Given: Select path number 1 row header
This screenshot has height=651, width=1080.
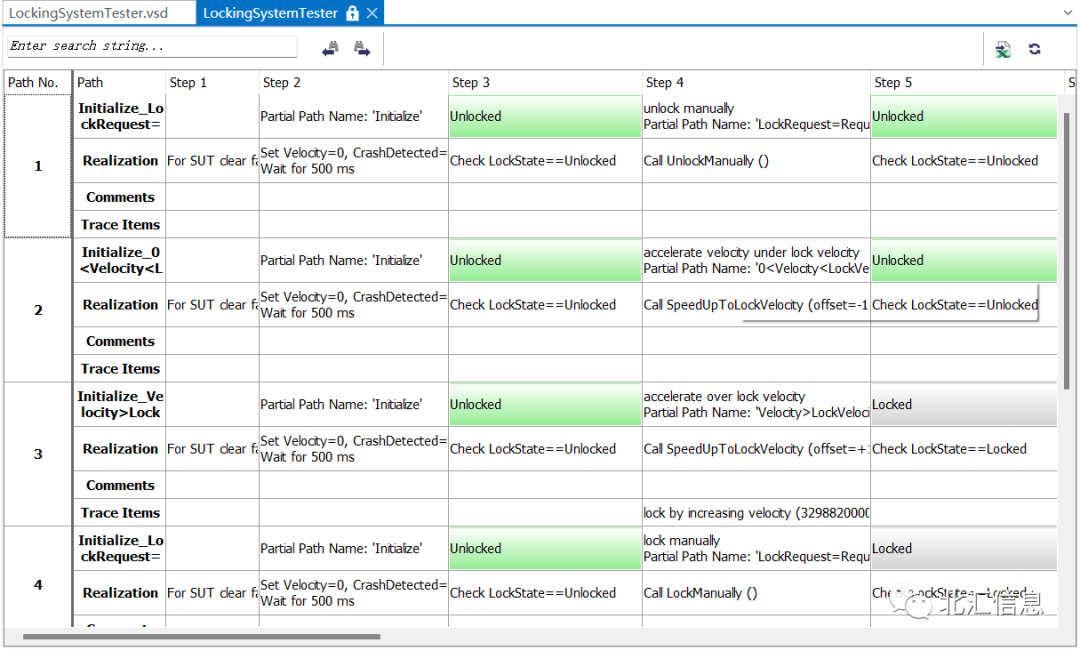Looking at the screenshot, I should point(38,166).
